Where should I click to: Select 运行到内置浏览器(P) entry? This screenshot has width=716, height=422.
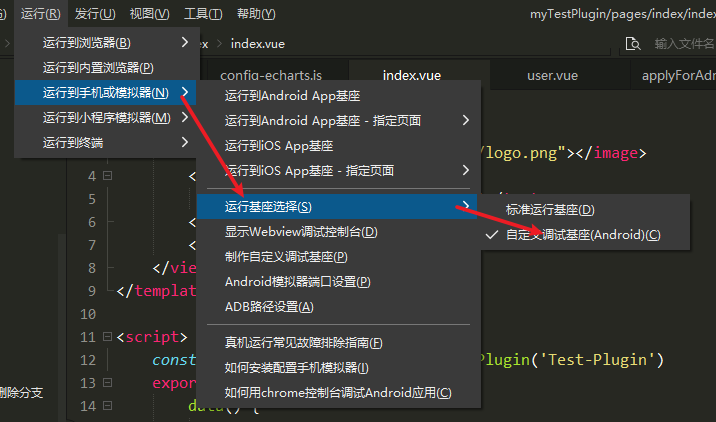[x=107, y=68]
